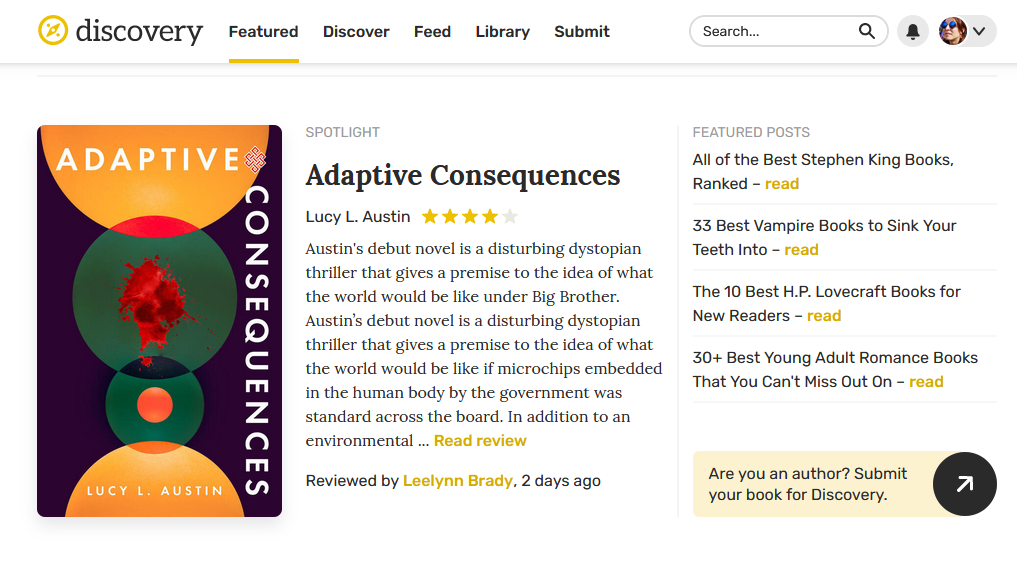Switch to the Featured tab
1017x567 pixels.
pos(263,32)
